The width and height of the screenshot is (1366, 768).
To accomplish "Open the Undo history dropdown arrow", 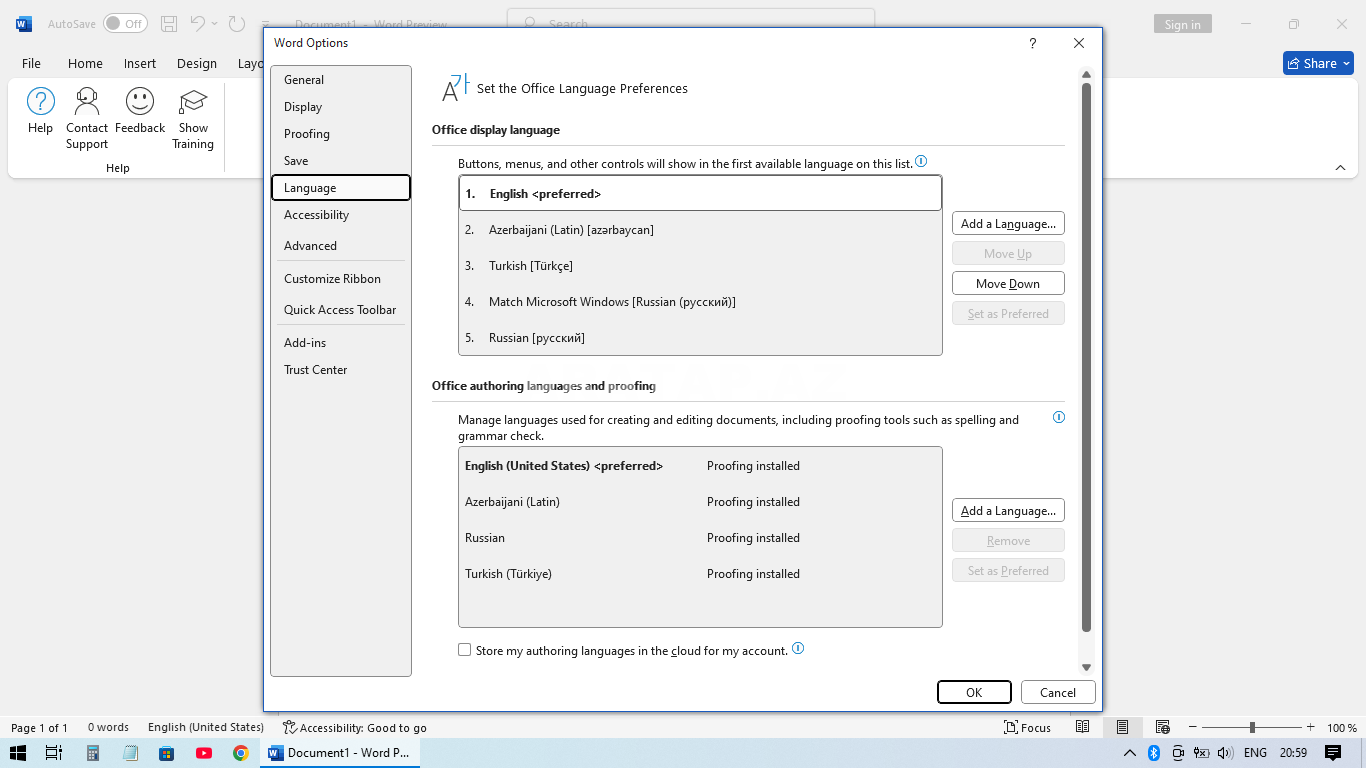I will point(214,24).
